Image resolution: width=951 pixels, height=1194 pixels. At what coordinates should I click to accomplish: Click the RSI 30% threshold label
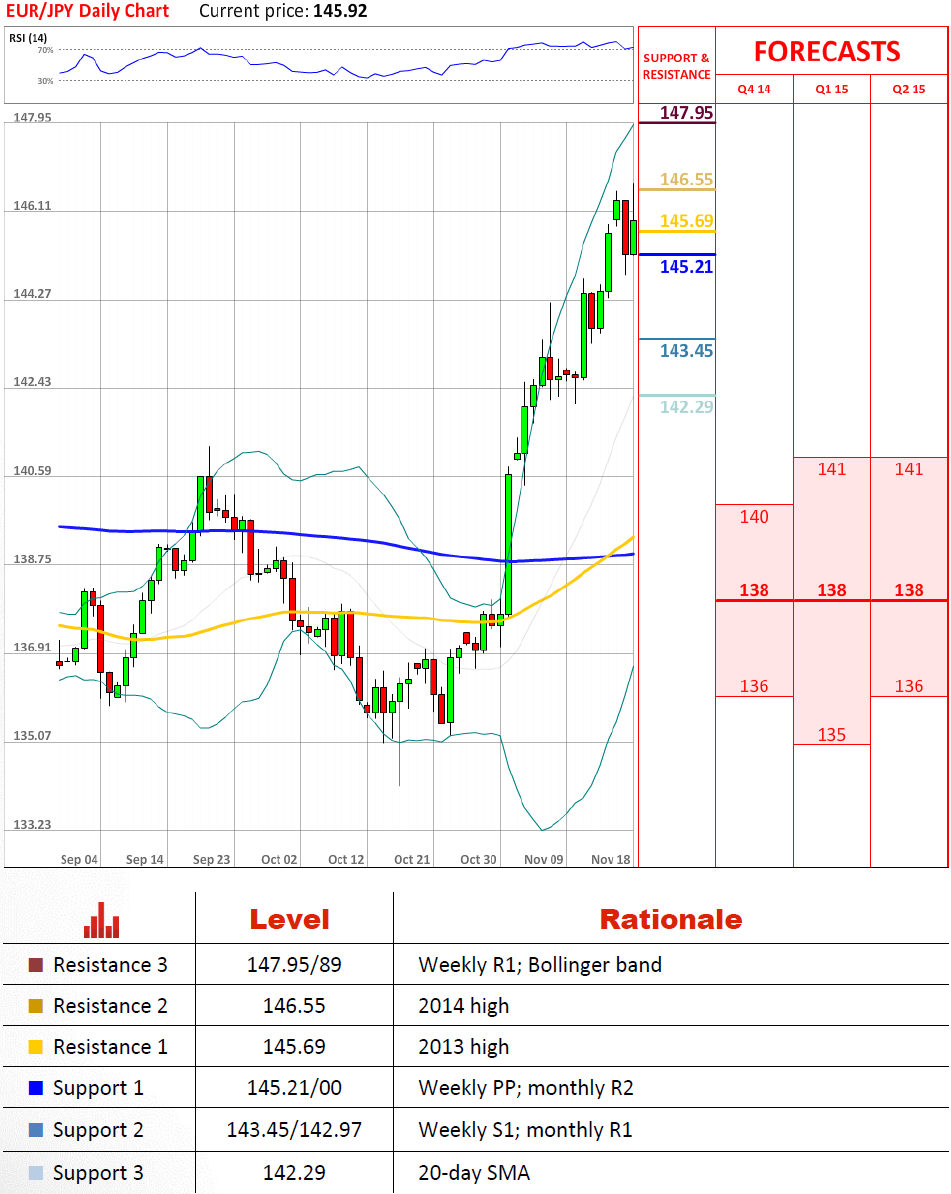46,81
